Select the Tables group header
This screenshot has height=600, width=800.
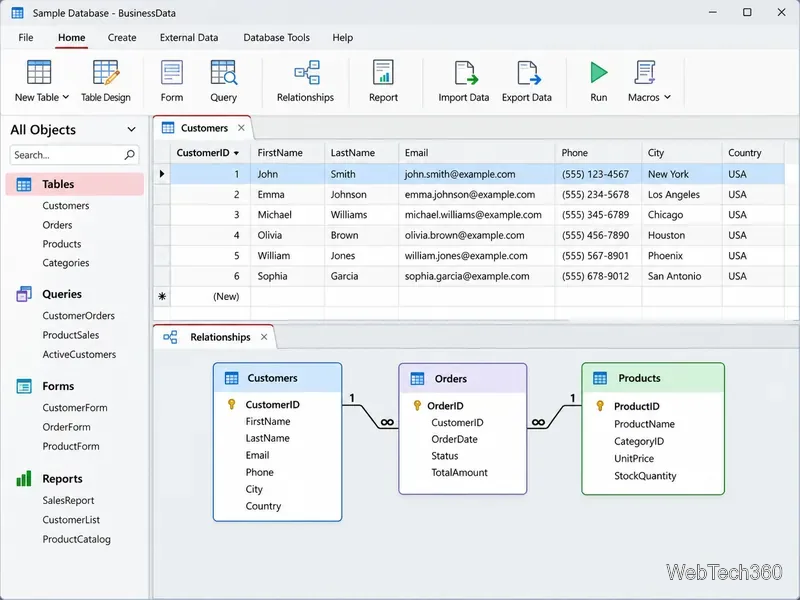(x=74, y=184)
